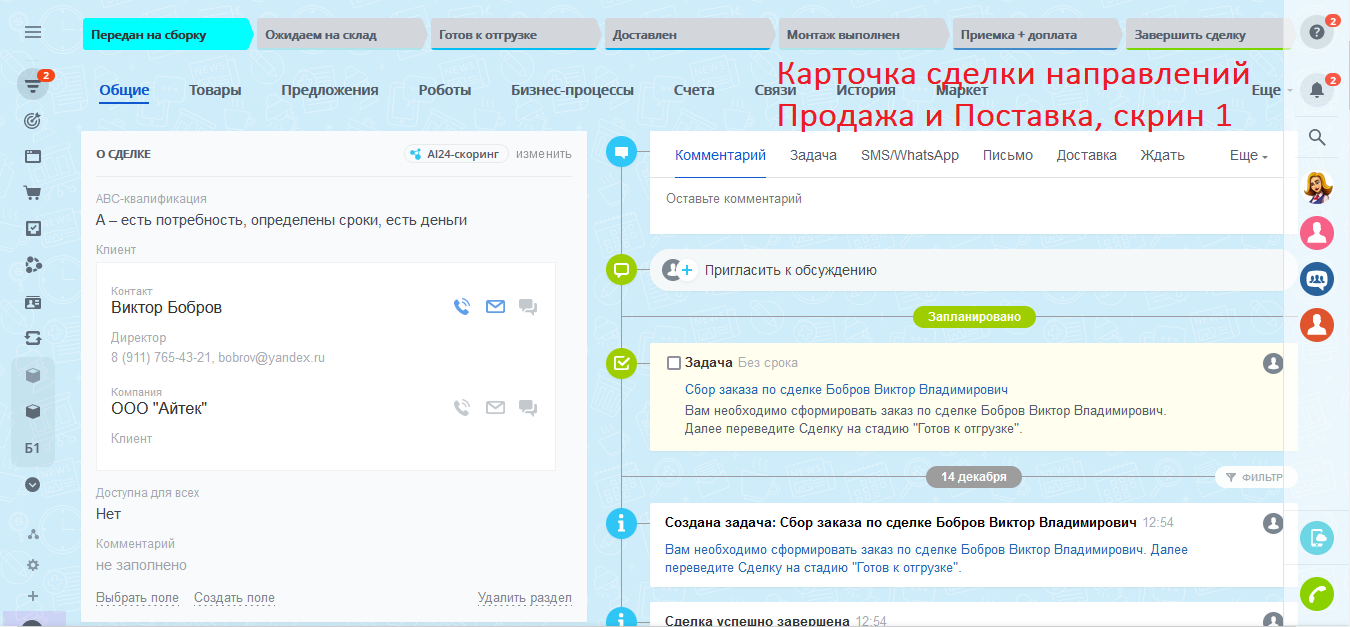Click the phone call icon for Виктор Бобров
This screenshot has height=627, width=1350.
tap(461, 307)
